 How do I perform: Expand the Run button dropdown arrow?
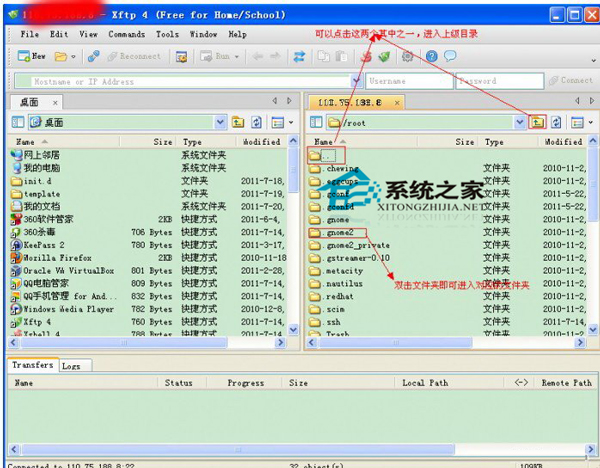tap(237, 57)
